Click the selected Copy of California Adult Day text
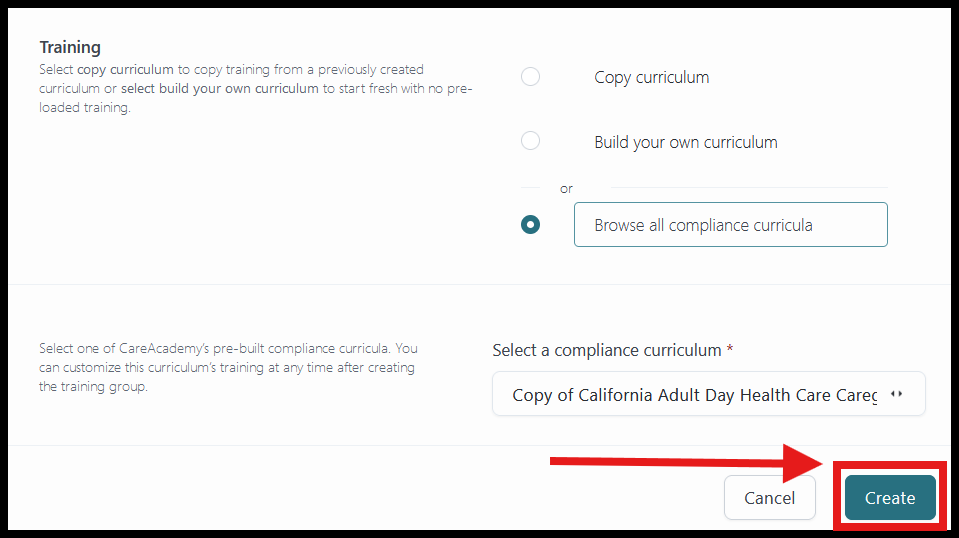 click(x=695, y=395)
